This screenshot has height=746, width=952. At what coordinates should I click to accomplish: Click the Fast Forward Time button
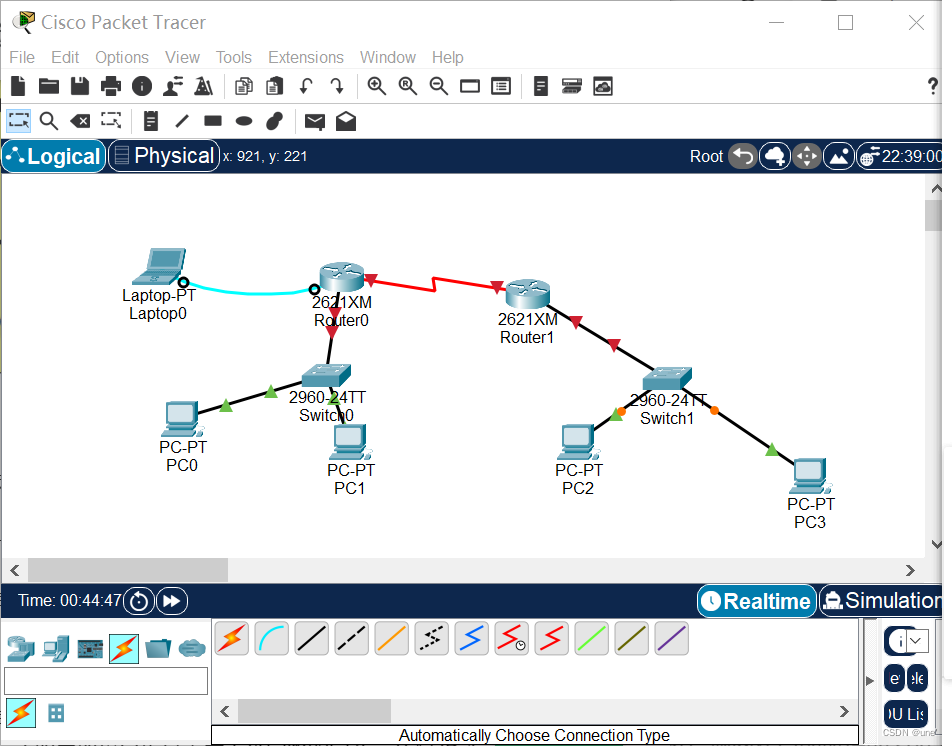[172, 601]
